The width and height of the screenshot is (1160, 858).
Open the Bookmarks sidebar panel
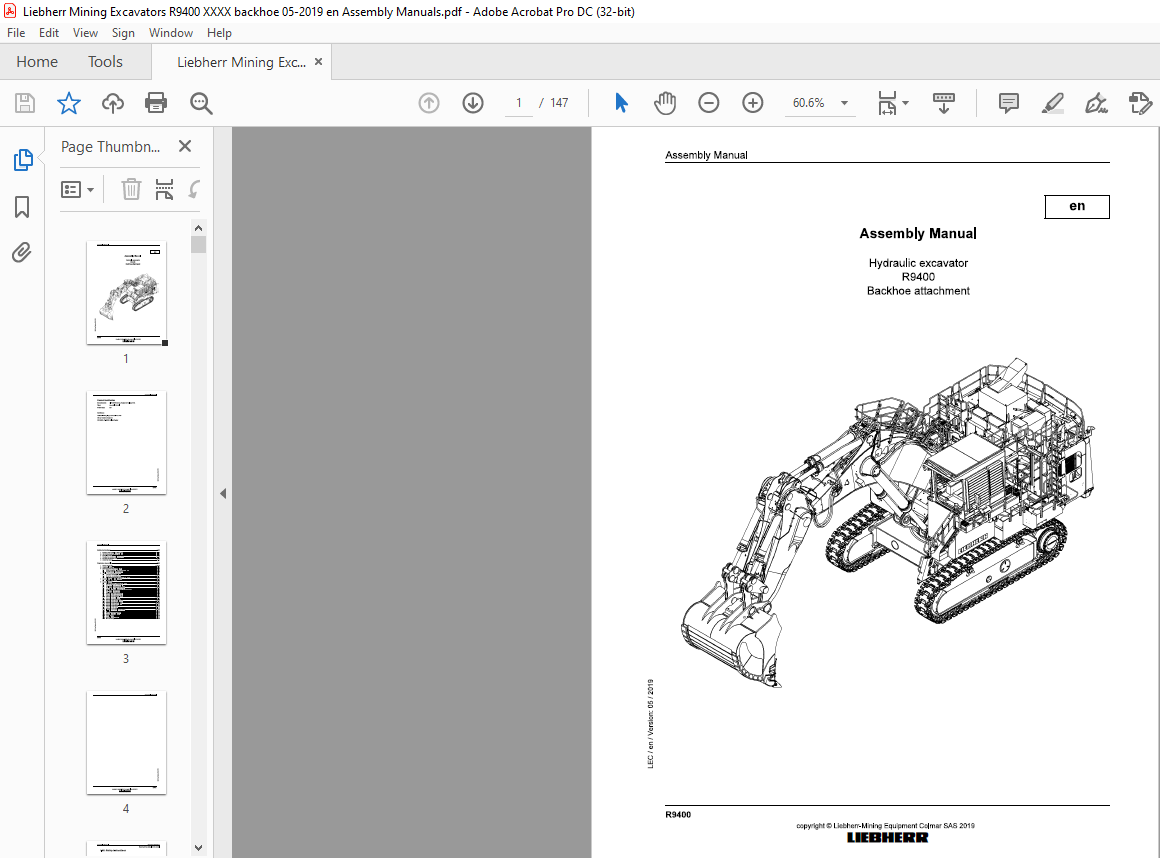[x=22, y=206]
